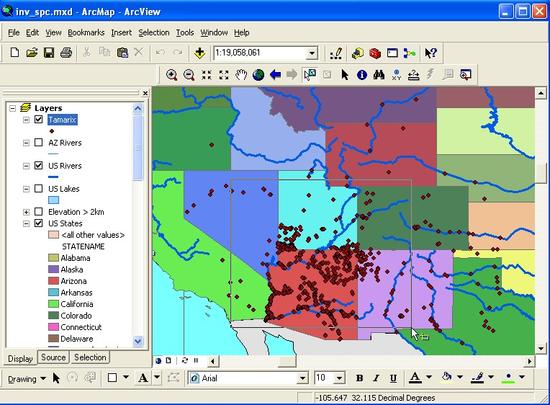This screenshot has height=405, width=550.
Task: Save the map document
Action: point(49,53)
